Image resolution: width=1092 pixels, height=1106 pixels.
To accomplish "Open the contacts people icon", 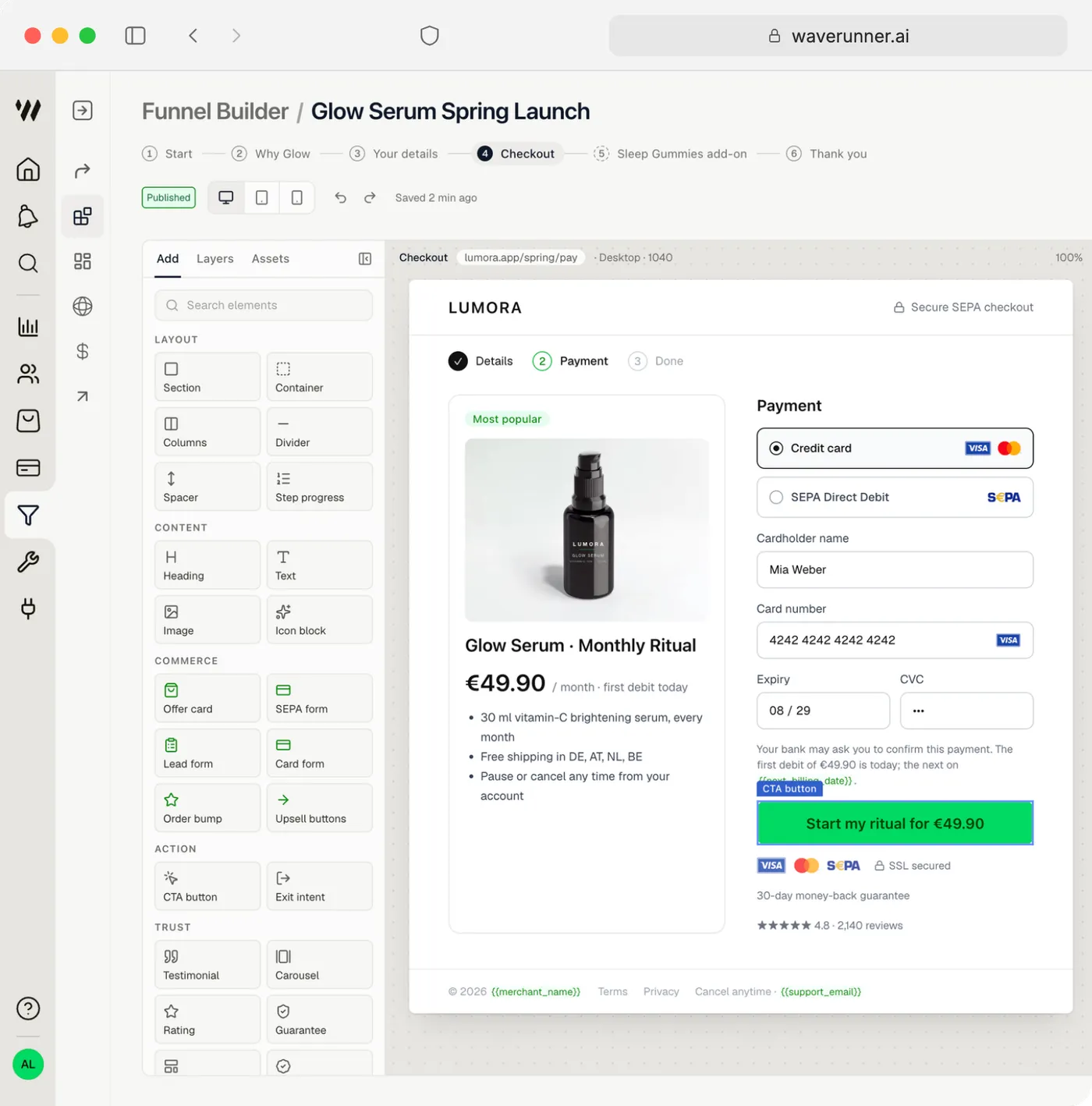I will 28,374.
